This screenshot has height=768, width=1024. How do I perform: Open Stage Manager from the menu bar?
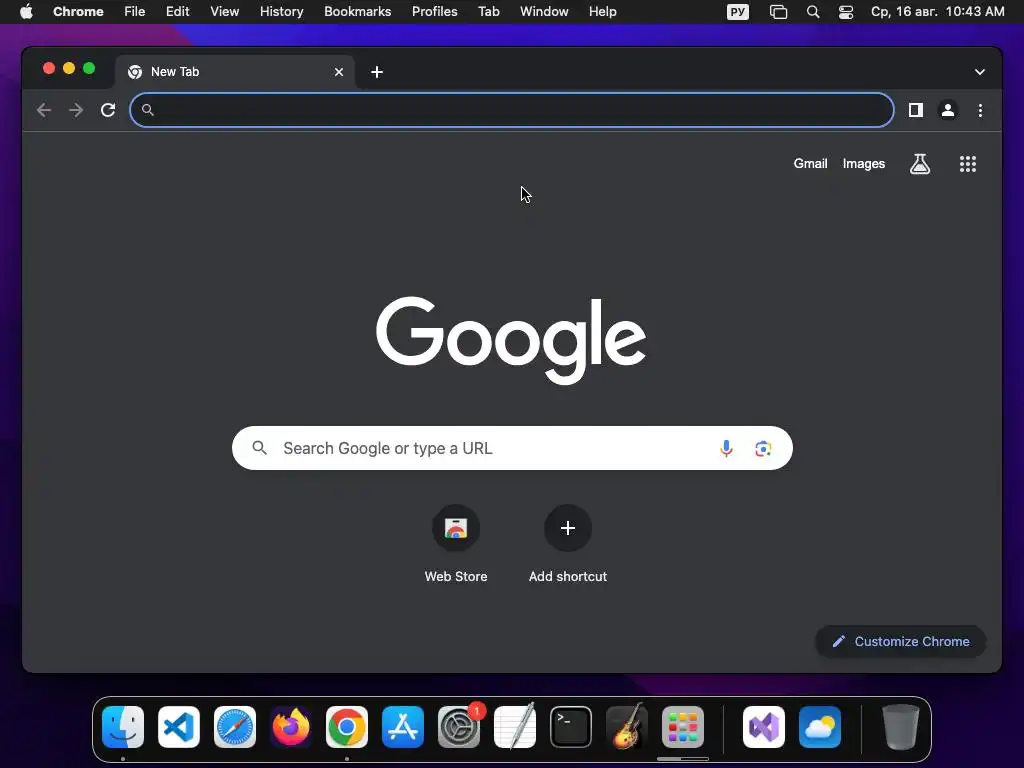(x=778, y=12)
